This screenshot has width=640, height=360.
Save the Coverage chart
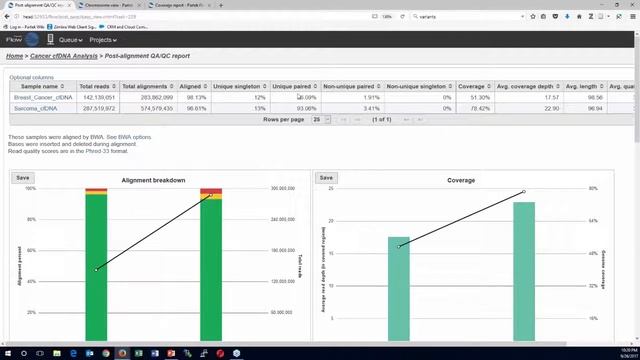(x=326, y=178)
